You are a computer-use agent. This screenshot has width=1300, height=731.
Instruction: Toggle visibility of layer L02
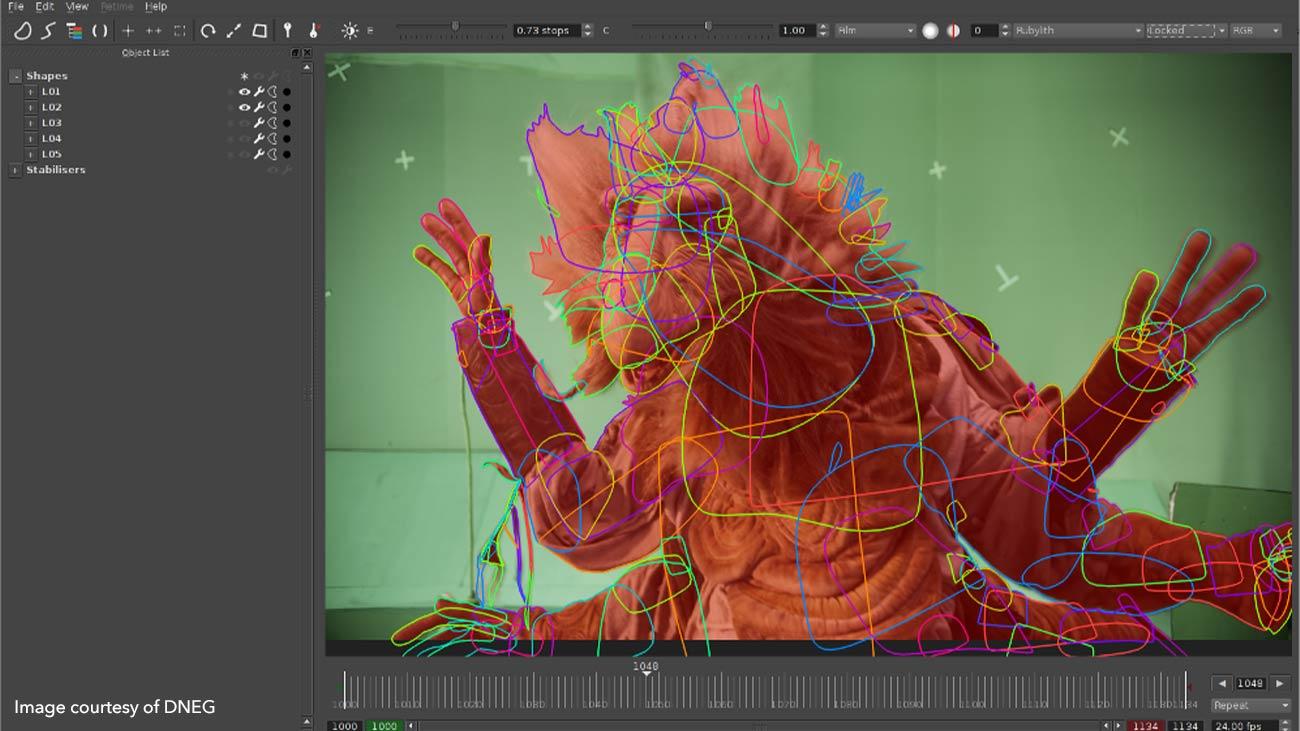[244, 107]
